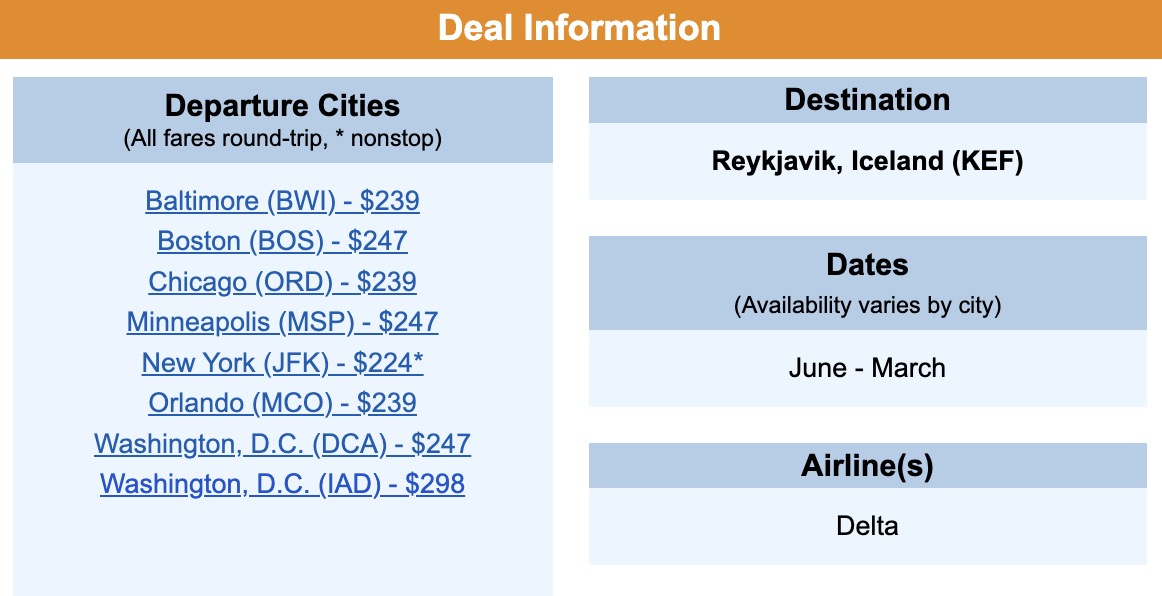This screenshot has width=1162, height=596.
Task: Open the Washington, D.C. (IAD) $298 link
Action: click(x=282, y=484)
